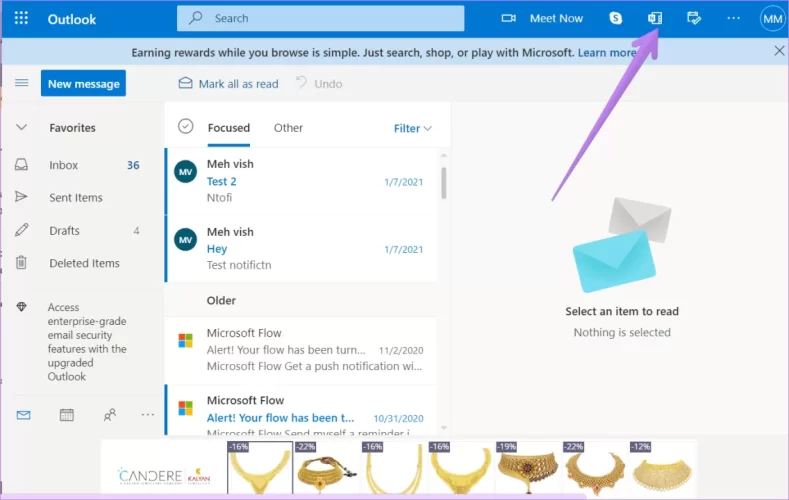Click the Meet Now video icon
The image size is (789, 500).
[508, 18]
